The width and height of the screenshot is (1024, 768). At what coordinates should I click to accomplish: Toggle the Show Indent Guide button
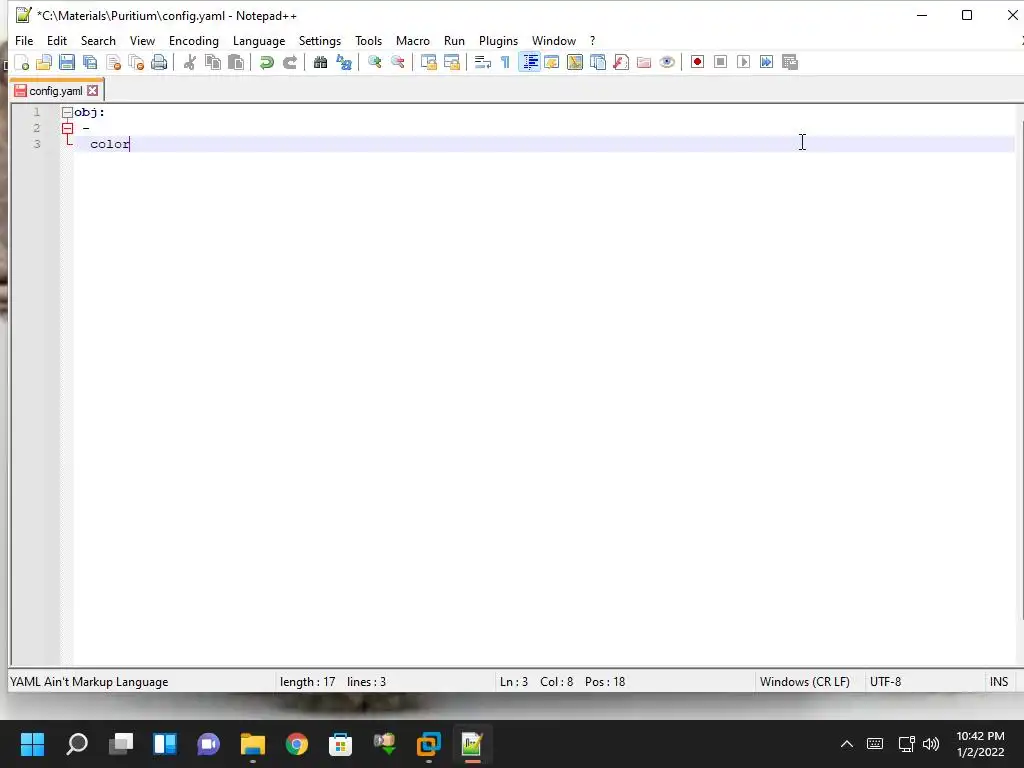pyautogui.click(x=530, y=63)
